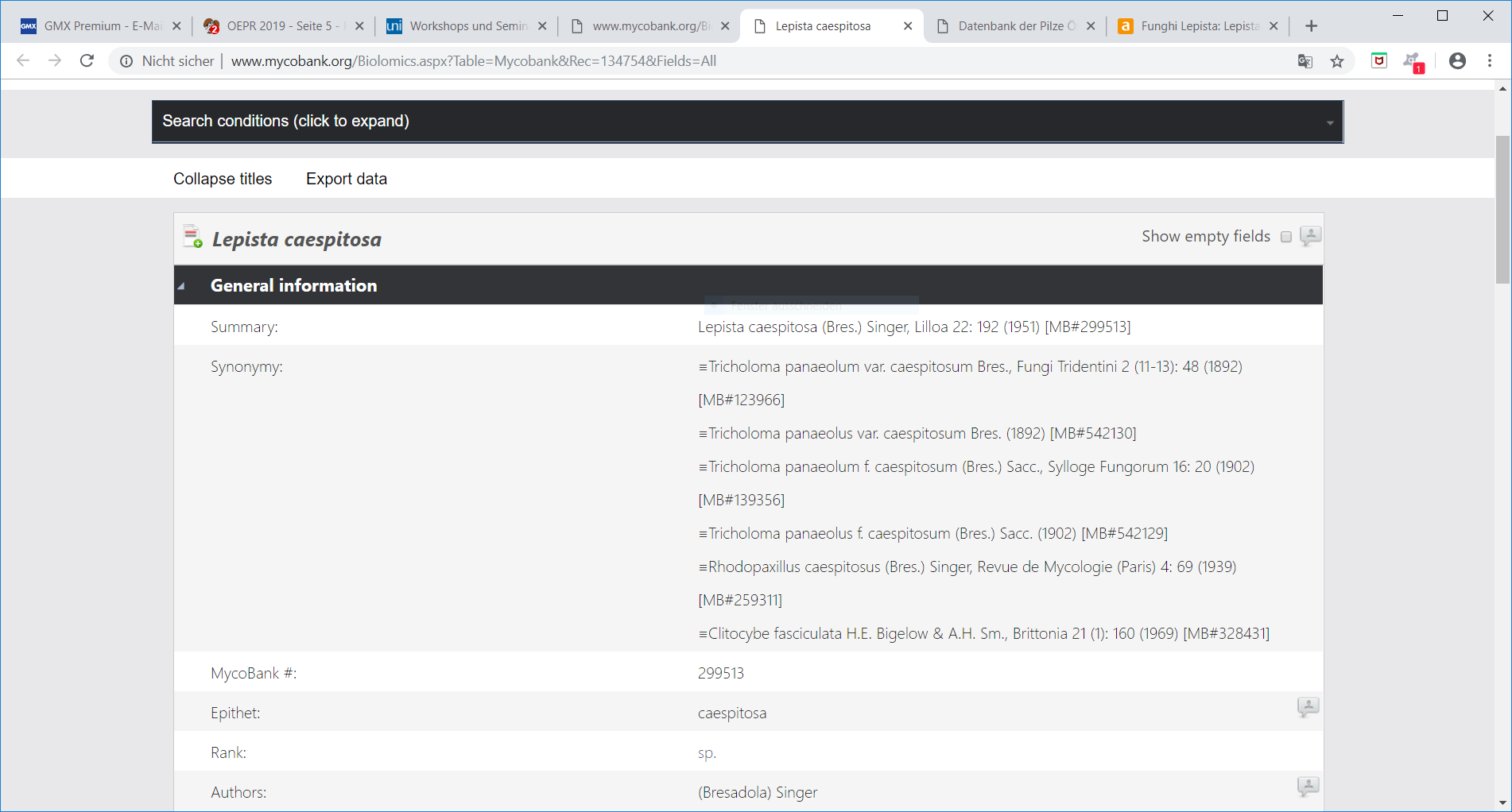Enable the Show empty fields checkbox
The width and height of the screenshot is (1512, 812).
pyautogui.click(x=1286, y=237)
